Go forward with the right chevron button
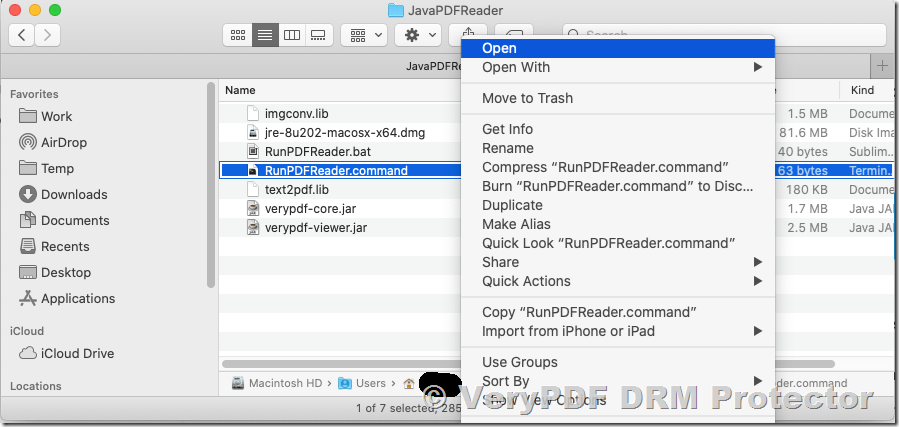Viewport: 899px width, 427px height. tap(47, 35)
